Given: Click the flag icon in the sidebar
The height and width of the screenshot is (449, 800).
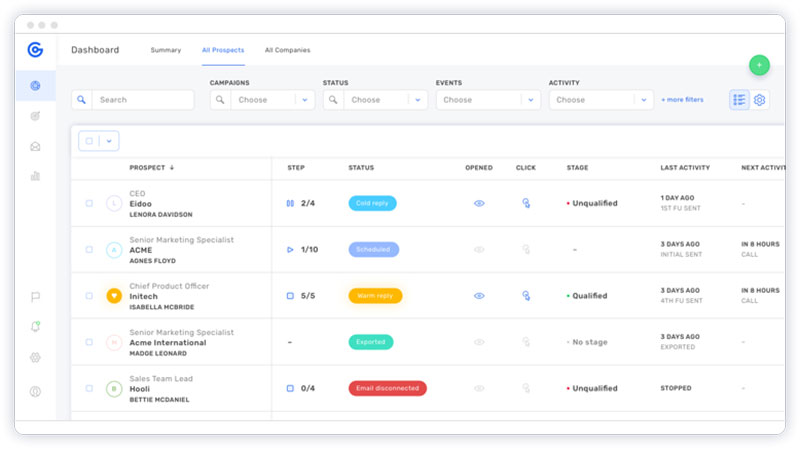Looking at the screenshot, I should point(35,296).
